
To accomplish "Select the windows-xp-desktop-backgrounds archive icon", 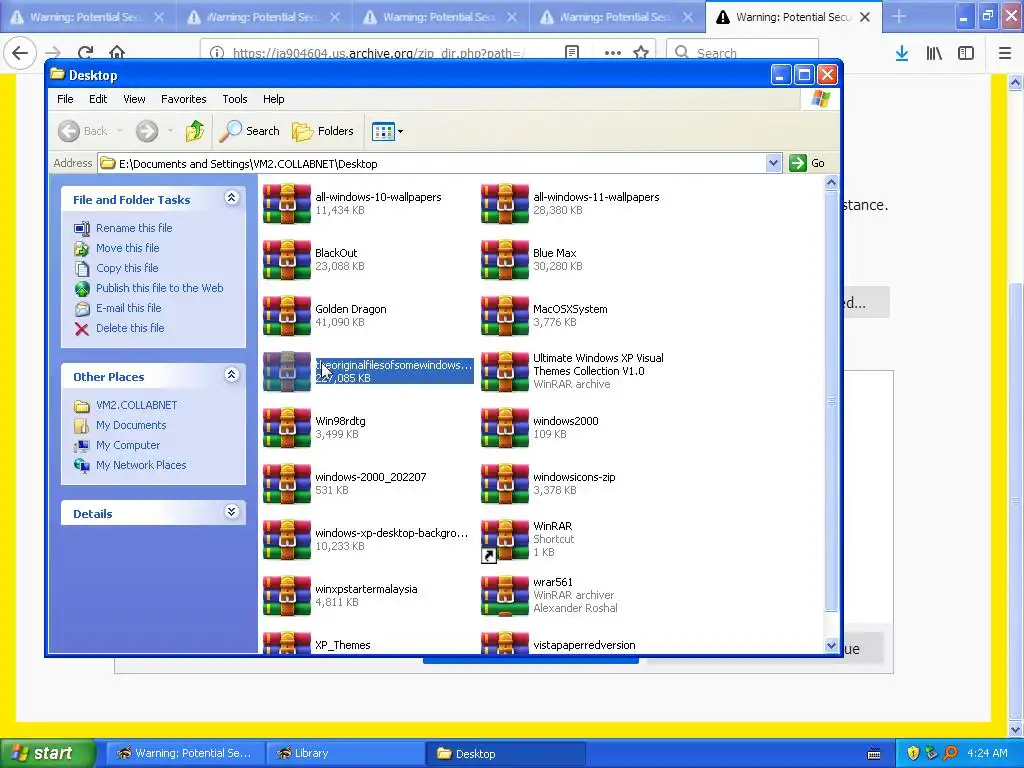I will pyautogui.click(x=287, y=539).
